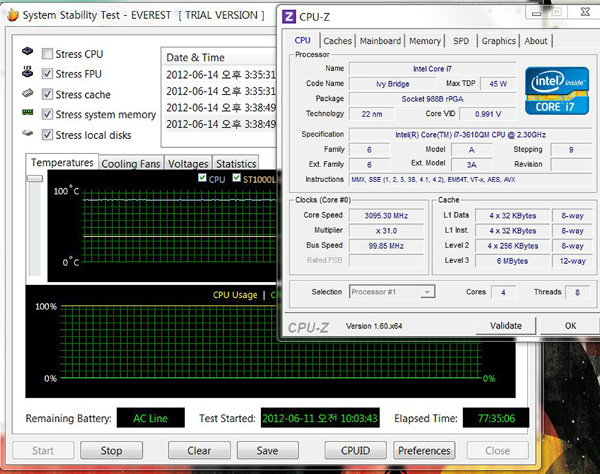Toggle the Stress cache checkbox
This screenshot has width=600, height=474.
[47, 94]
